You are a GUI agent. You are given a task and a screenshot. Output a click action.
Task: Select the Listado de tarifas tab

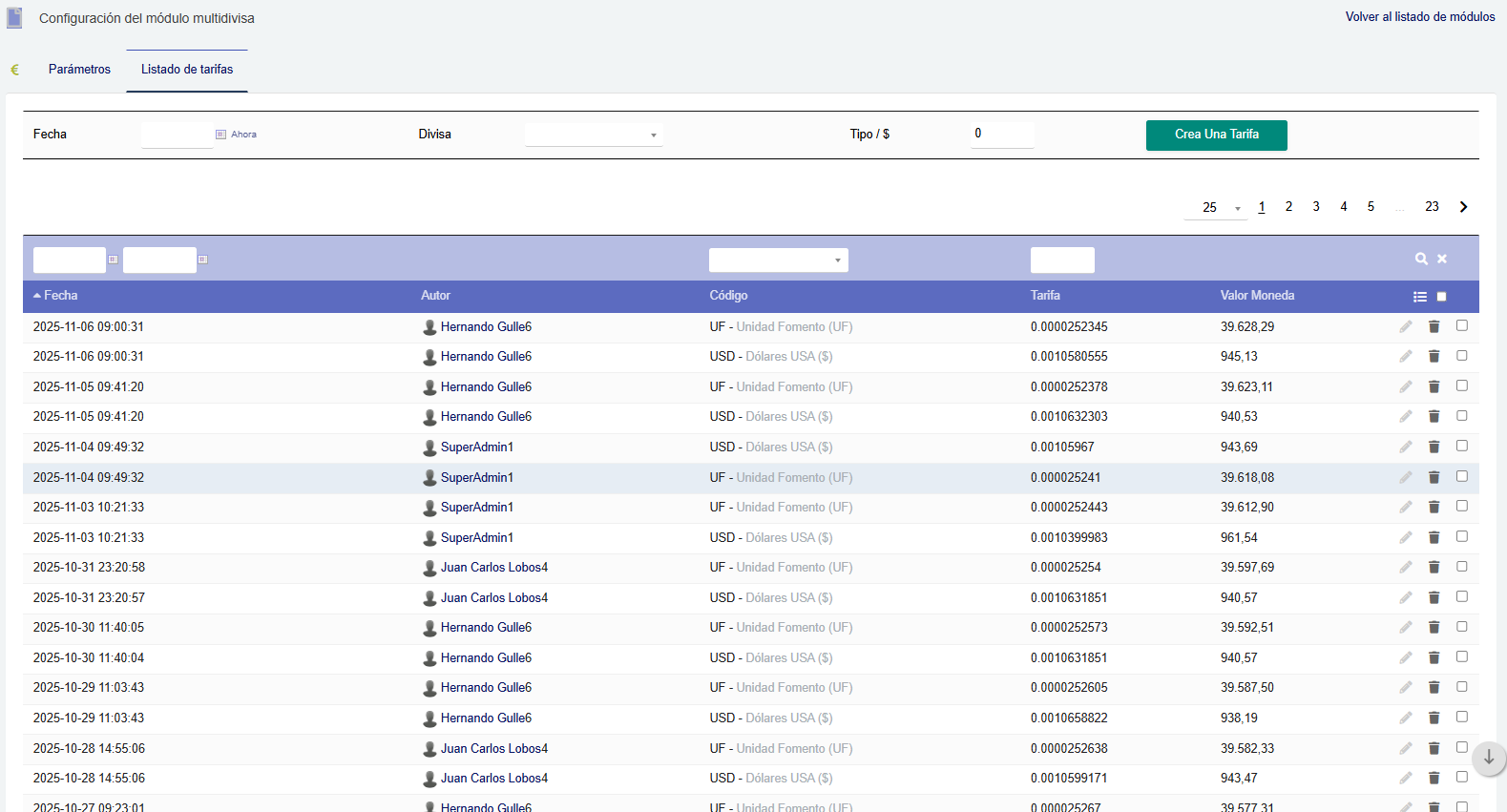[x=187, y=70]
